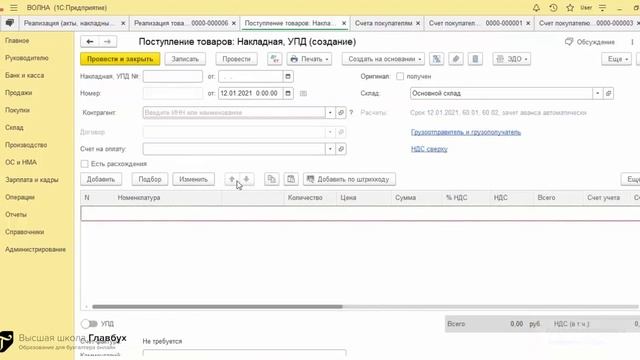Click the Счет на оплату field
This screenshot has width=640, height=360.
pos(234,149)
